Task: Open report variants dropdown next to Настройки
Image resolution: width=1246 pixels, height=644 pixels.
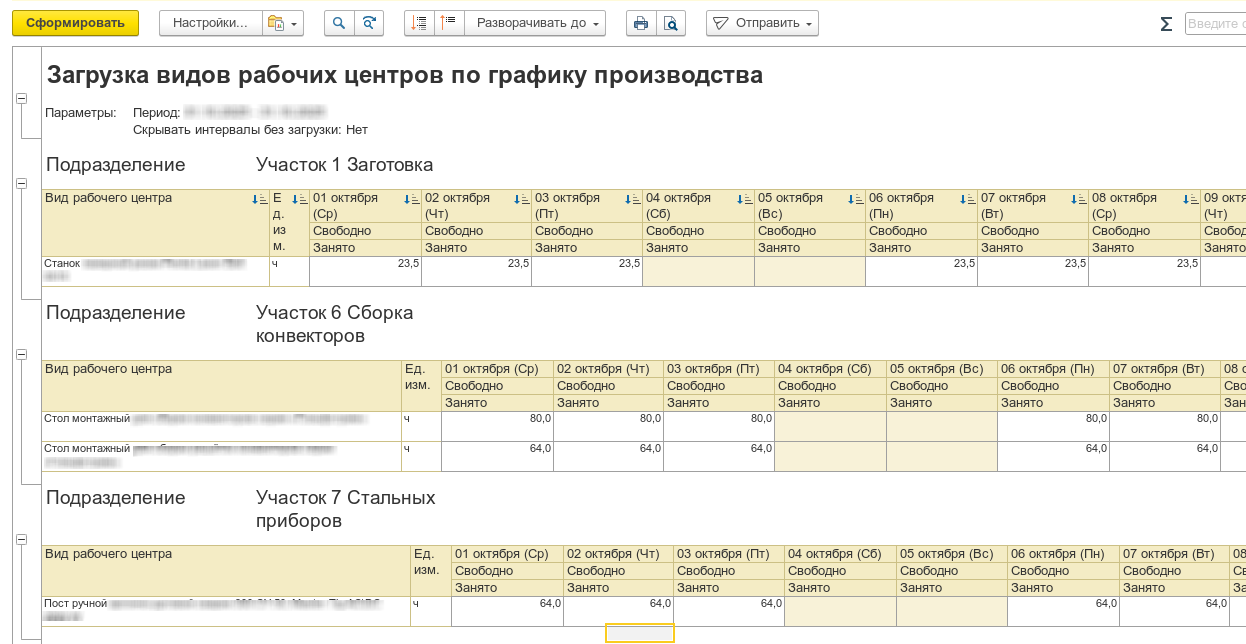Action: (282, 23)
